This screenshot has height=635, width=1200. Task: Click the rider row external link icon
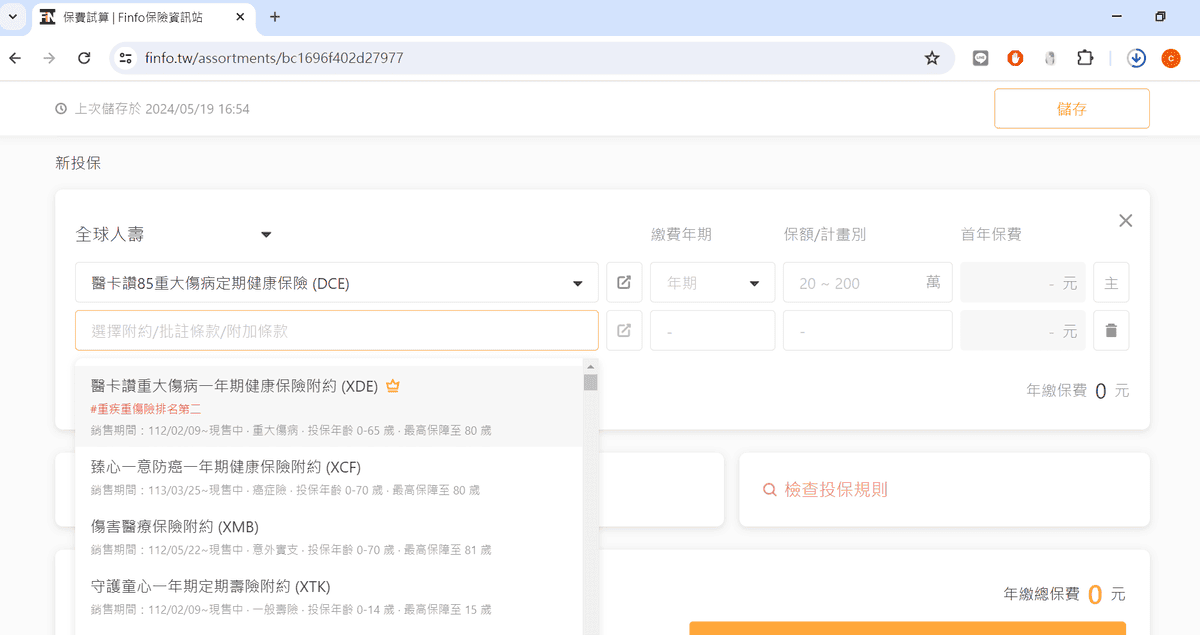[x=624, y=330]
